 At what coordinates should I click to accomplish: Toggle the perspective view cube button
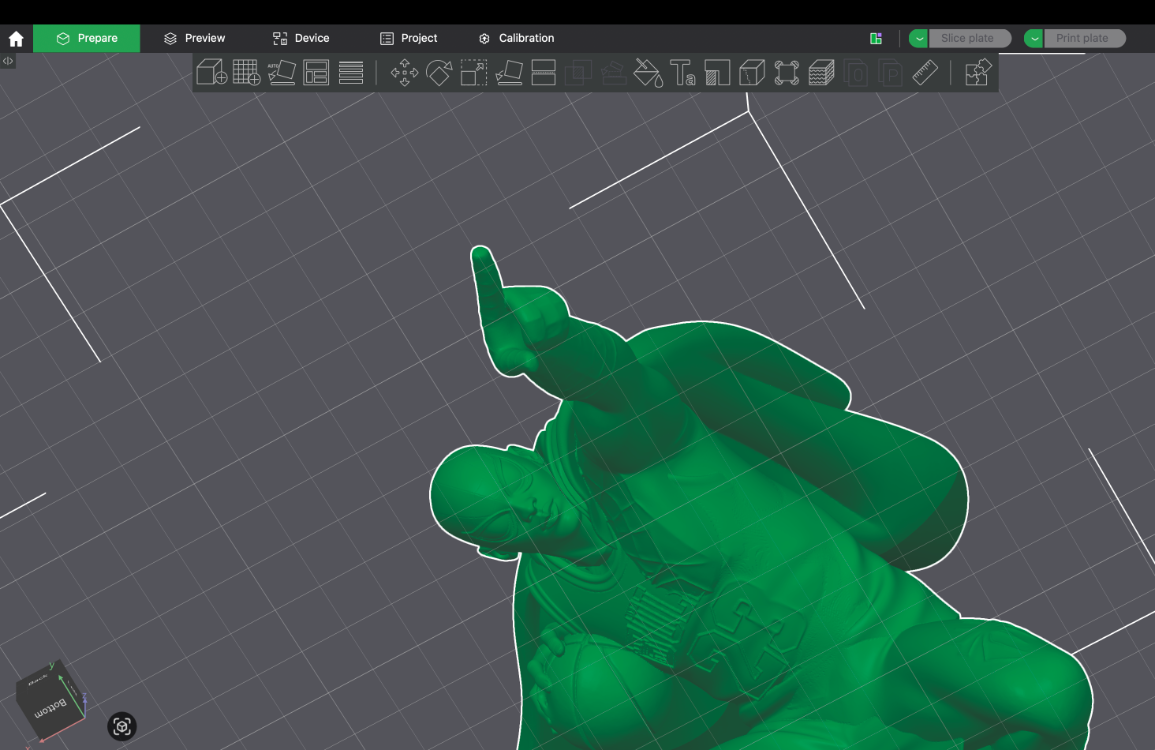122,726
